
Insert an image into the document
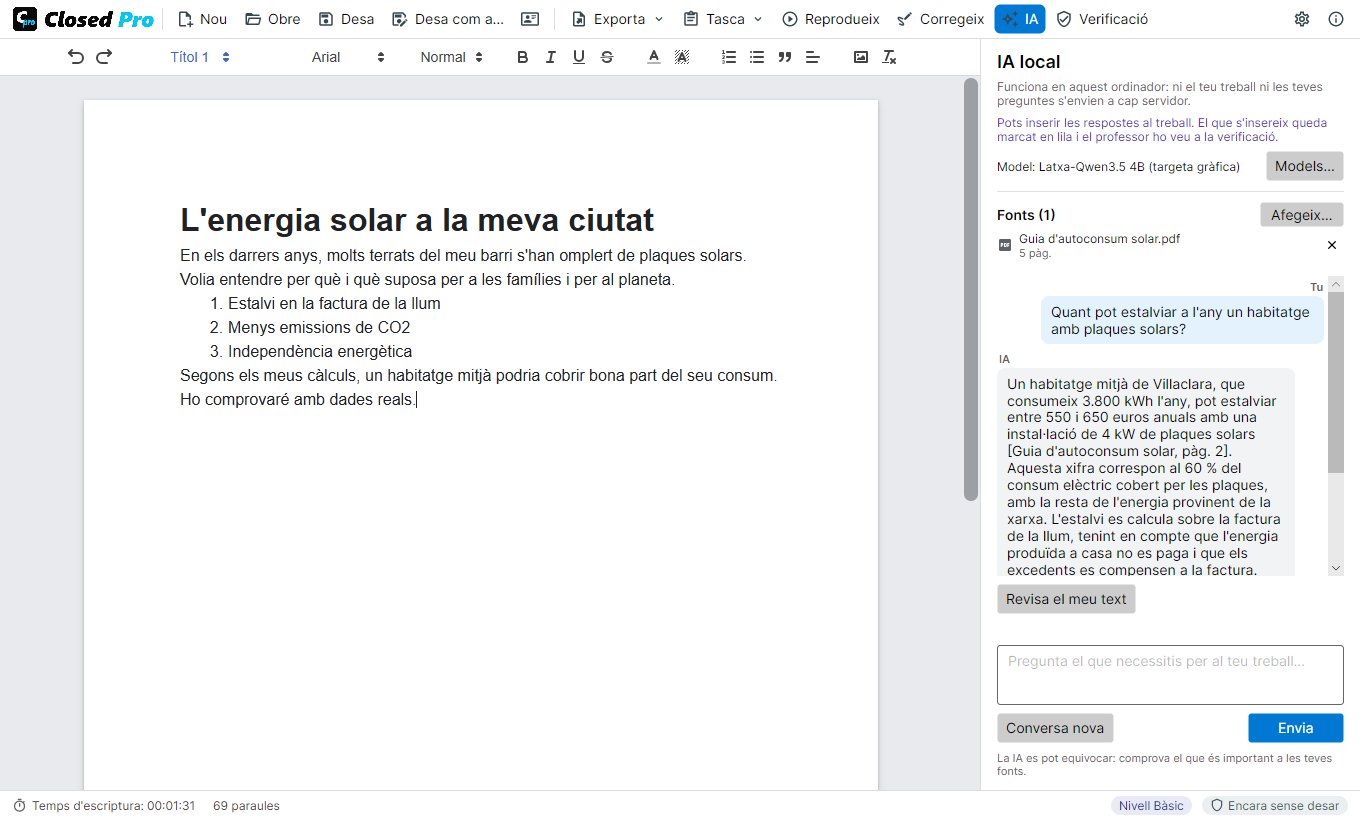861,57
